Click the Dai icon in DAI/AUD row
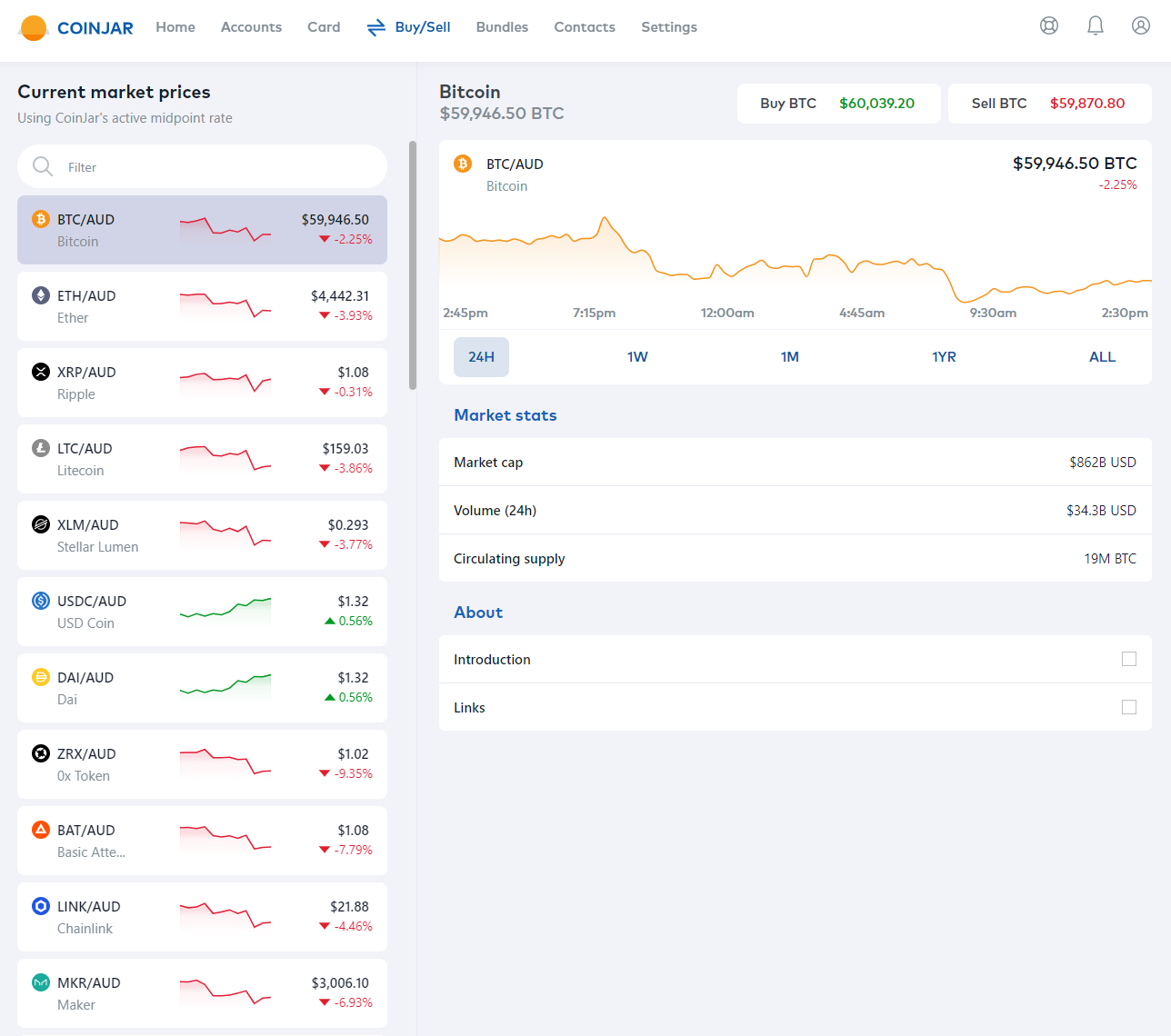This screenshot has height=1036, width=1171. pos(41,677)
